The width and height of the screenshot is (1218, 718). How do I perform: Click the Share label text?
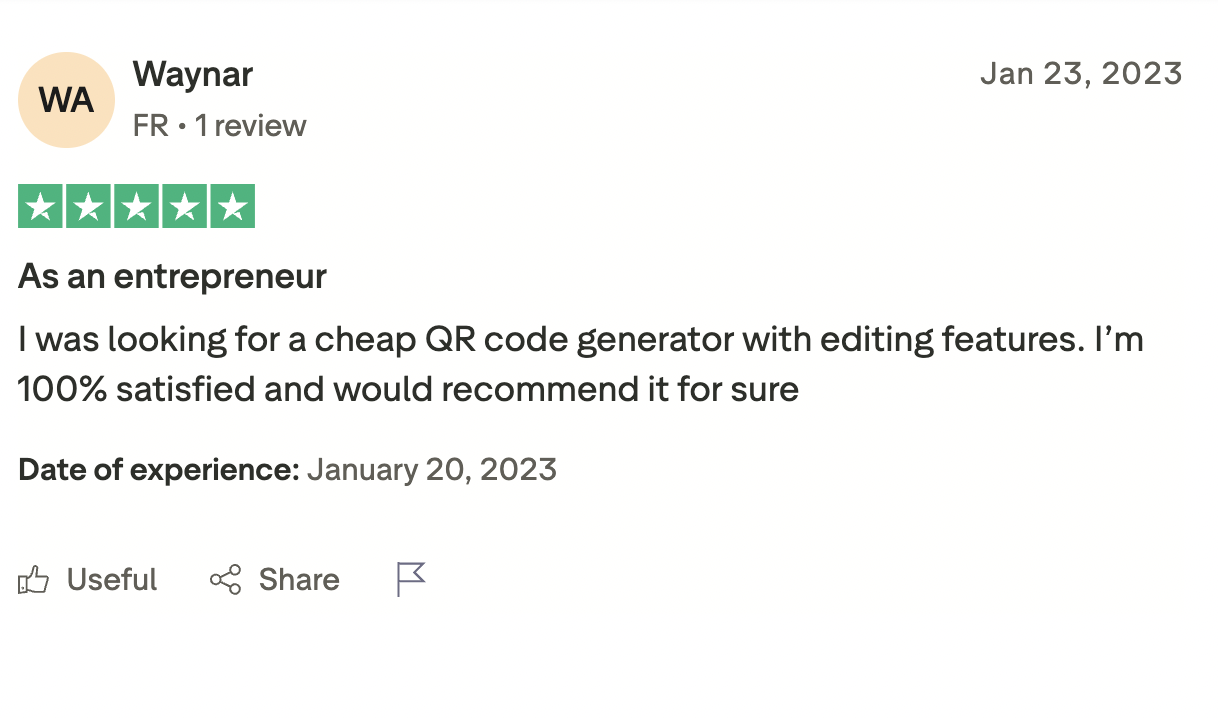[x=299, y=580]
